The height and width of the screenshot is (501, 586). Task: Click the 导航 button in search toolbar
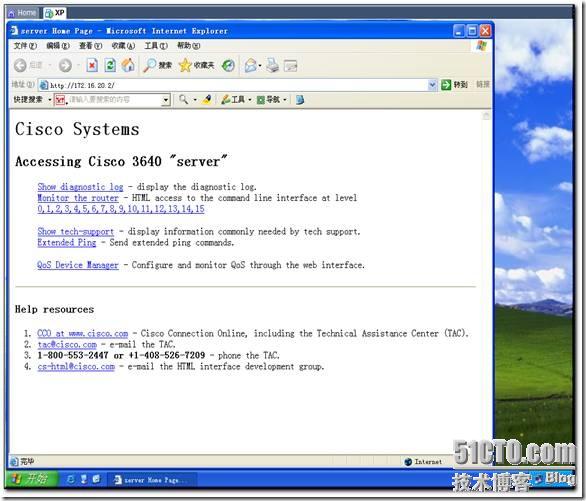point(268,99)
